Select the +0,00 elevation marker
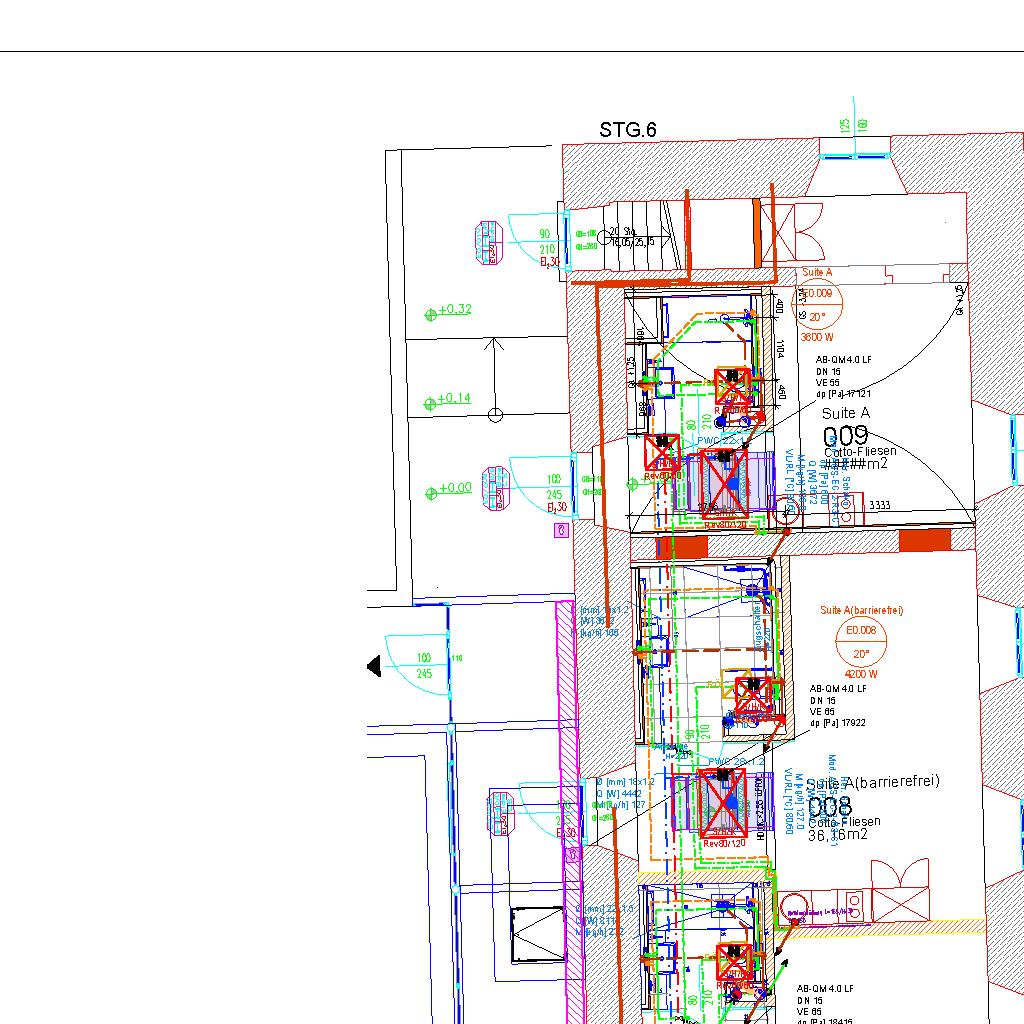Viewport: 1024px width, 1024px height. (451, 489)
